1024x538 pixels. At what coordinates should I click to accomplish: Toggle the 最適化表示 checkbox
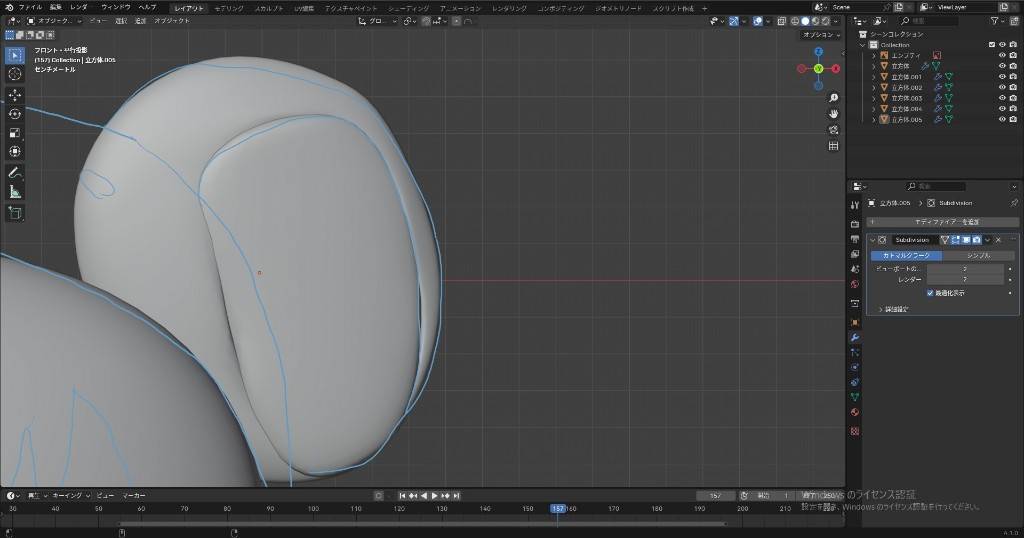pos(930,293)
